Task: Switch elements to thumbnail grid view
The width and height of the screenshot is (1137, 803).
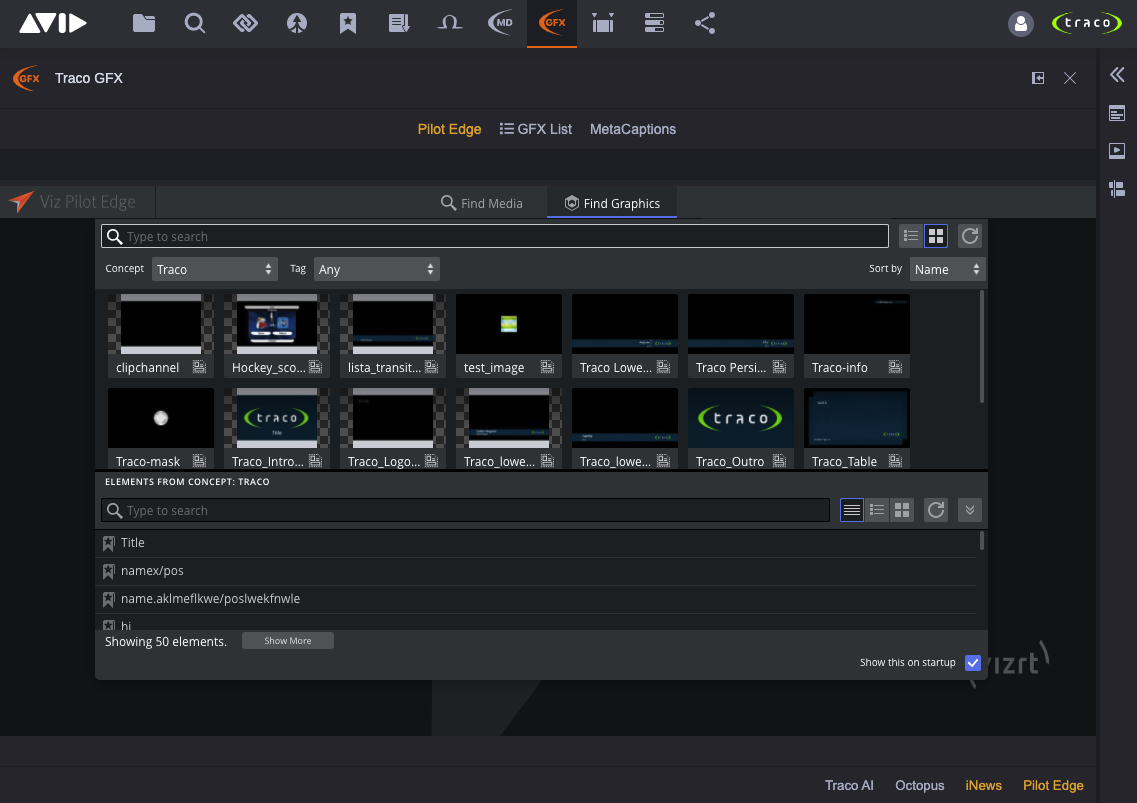Action: 902,510
